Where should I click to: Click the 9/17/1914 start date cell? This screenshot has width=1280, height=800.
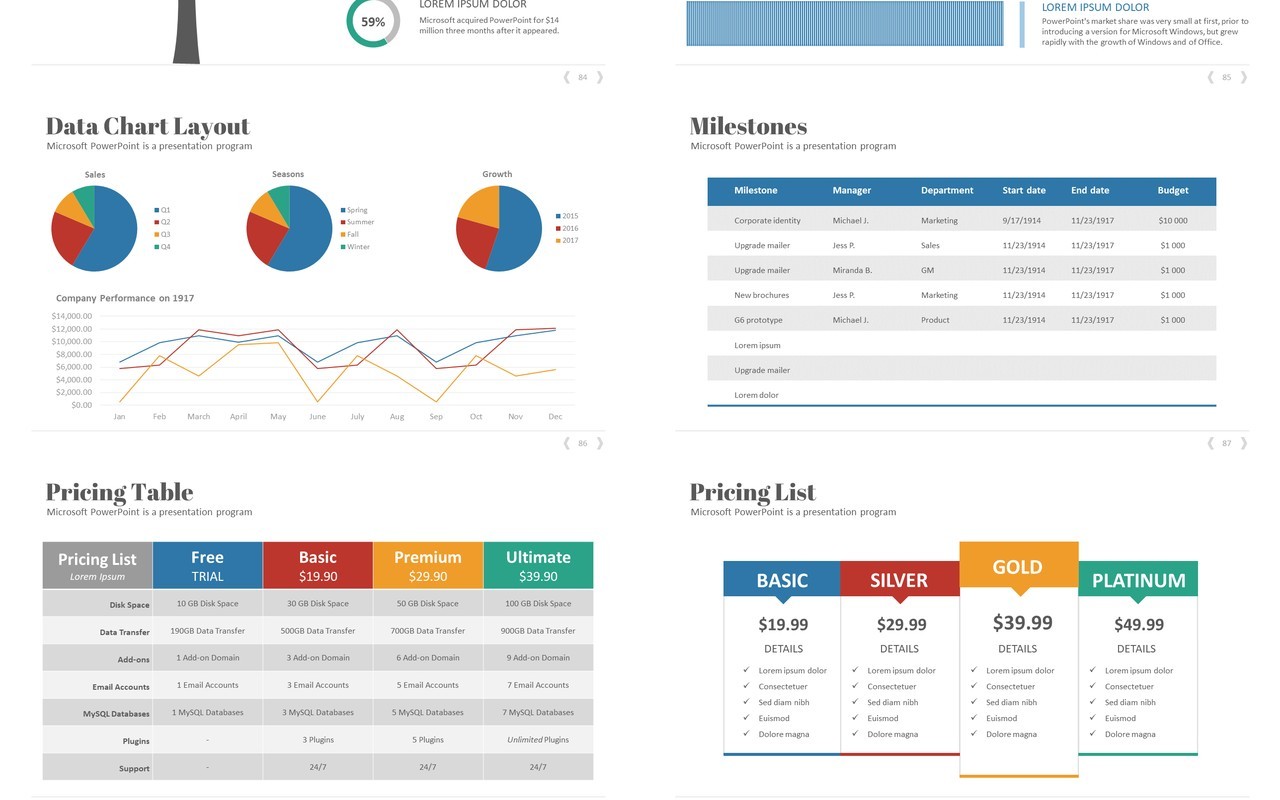pos(1022,220)
